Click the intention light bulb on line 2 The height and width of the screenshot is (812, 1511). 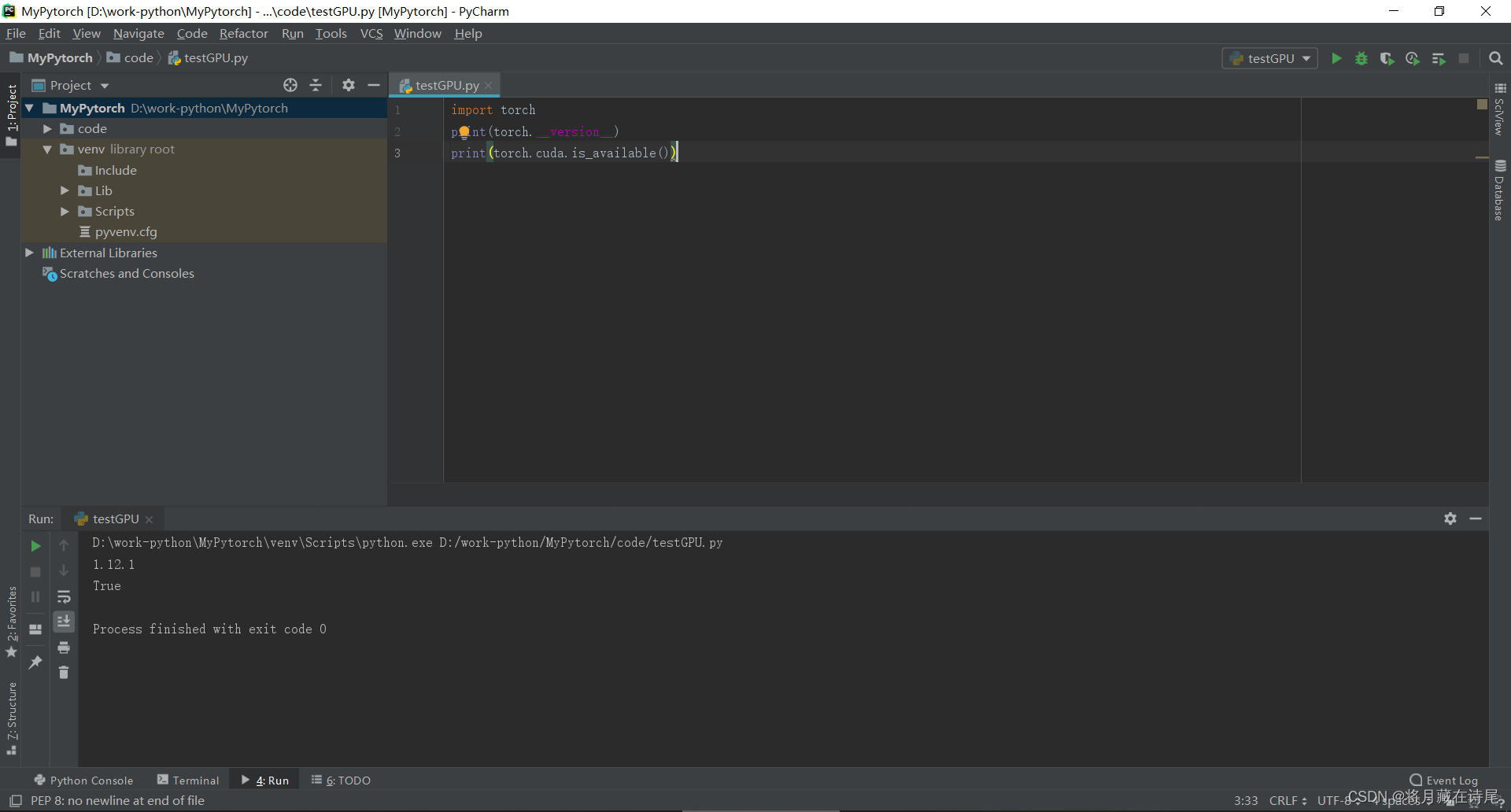(x=464, y=131)
